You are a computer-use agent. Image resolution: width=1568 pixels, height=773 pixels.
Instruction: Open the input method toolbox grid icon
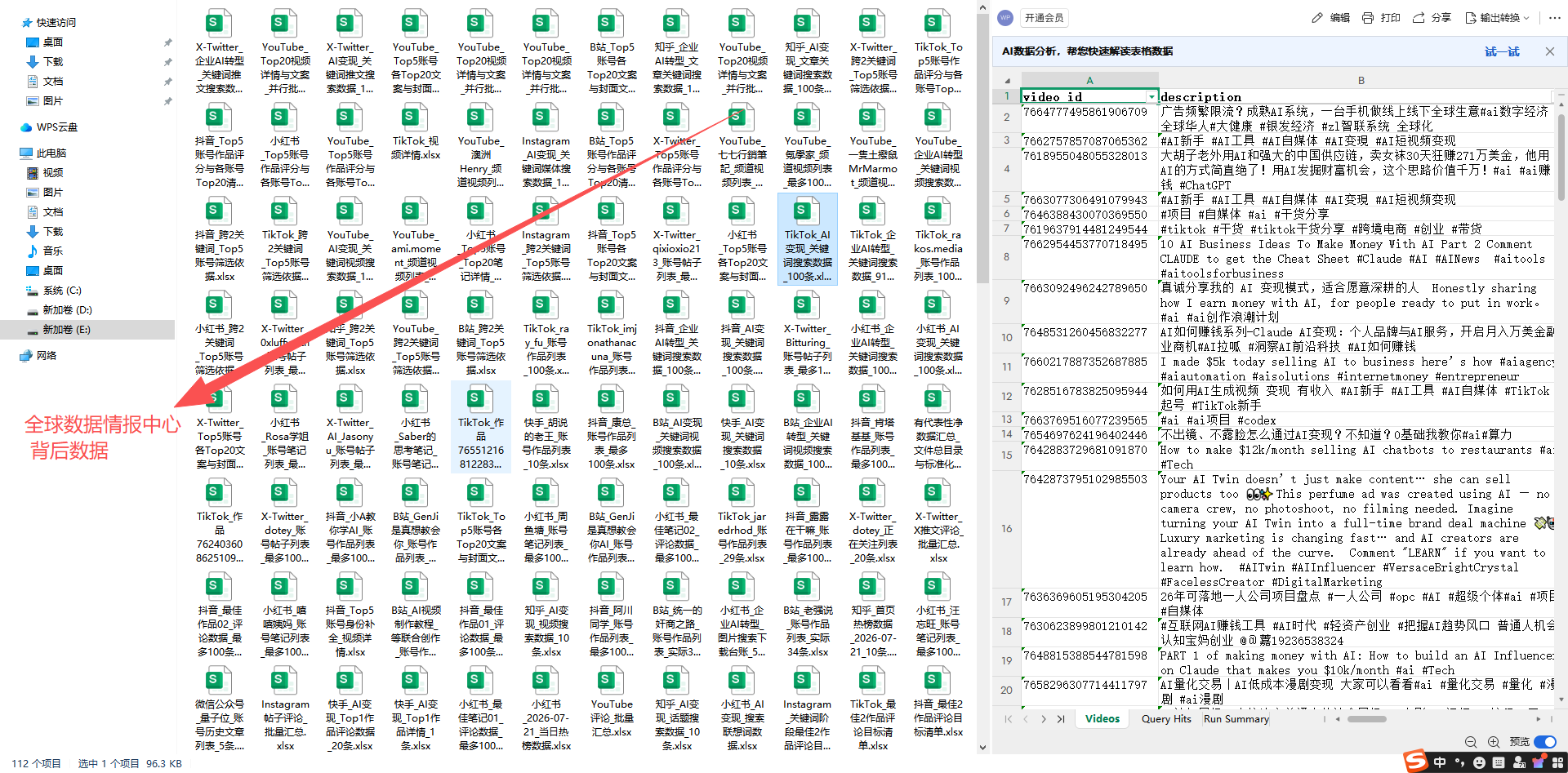tap(1559, 762)
